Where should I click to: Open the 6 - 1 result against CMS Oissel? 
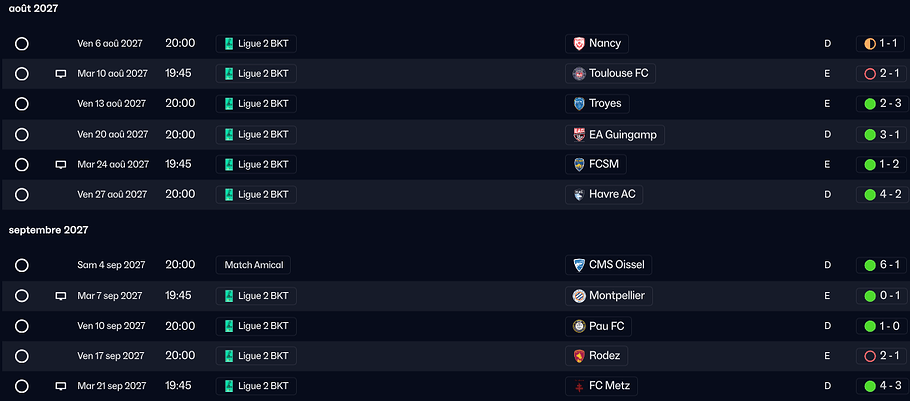pos(880,265)
